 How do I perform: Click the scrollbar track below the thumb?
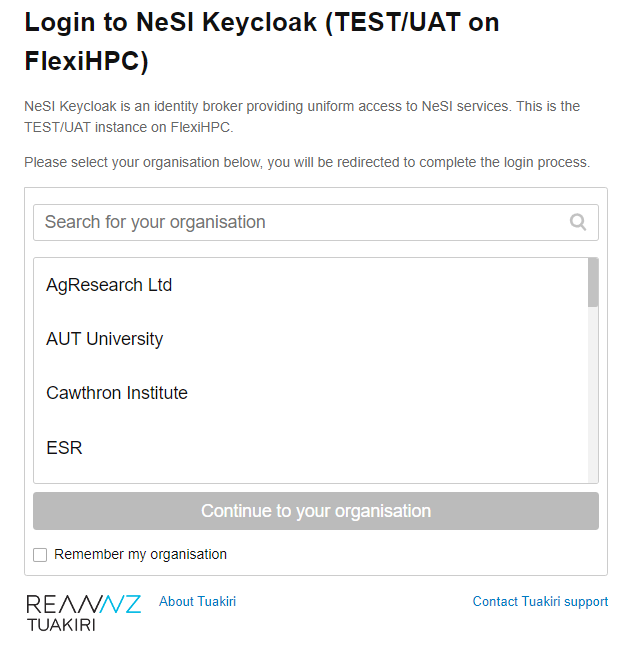coord(593,400)
